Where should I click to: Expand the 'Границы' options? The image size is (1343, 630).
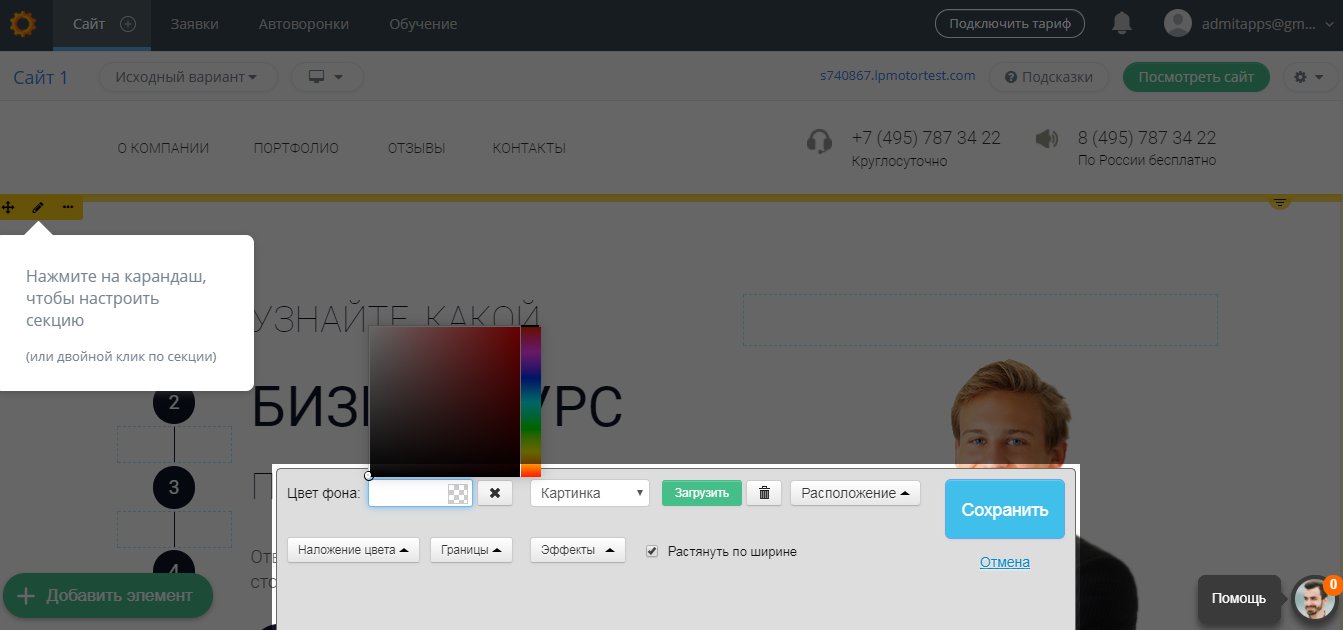[470, 549]
